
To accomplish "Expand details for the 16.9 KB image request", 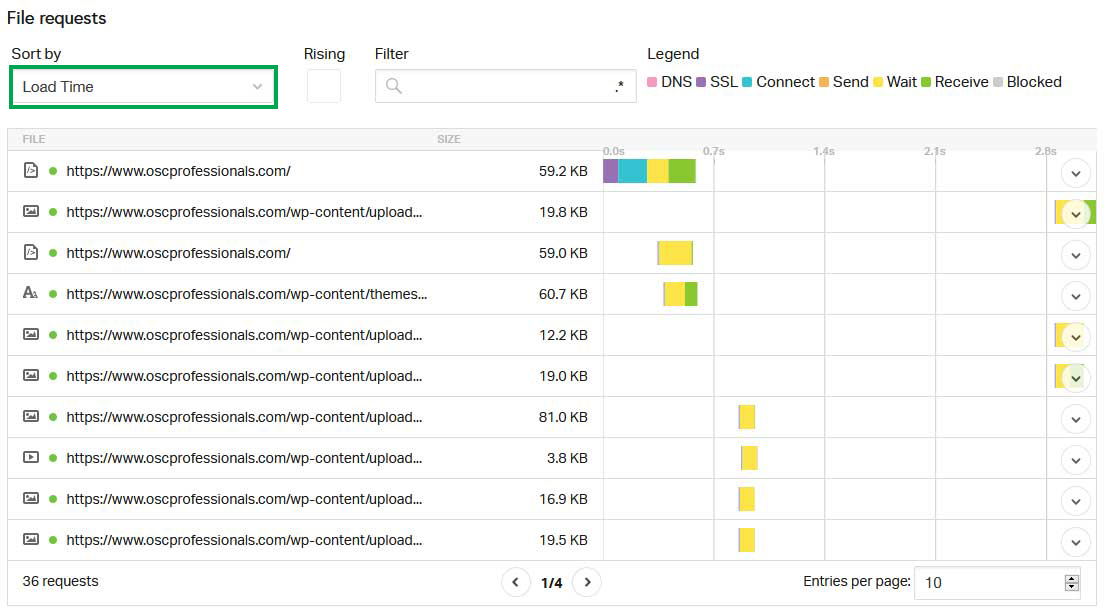I will (x=1075, y=500).
